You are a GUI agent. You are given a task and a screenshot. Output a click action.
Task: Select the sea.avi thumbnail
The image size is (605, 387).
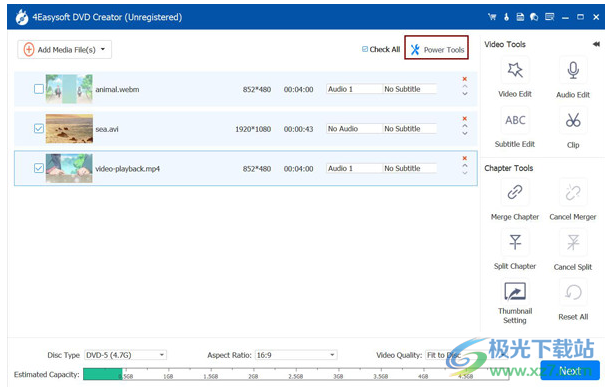coord(69,128)
